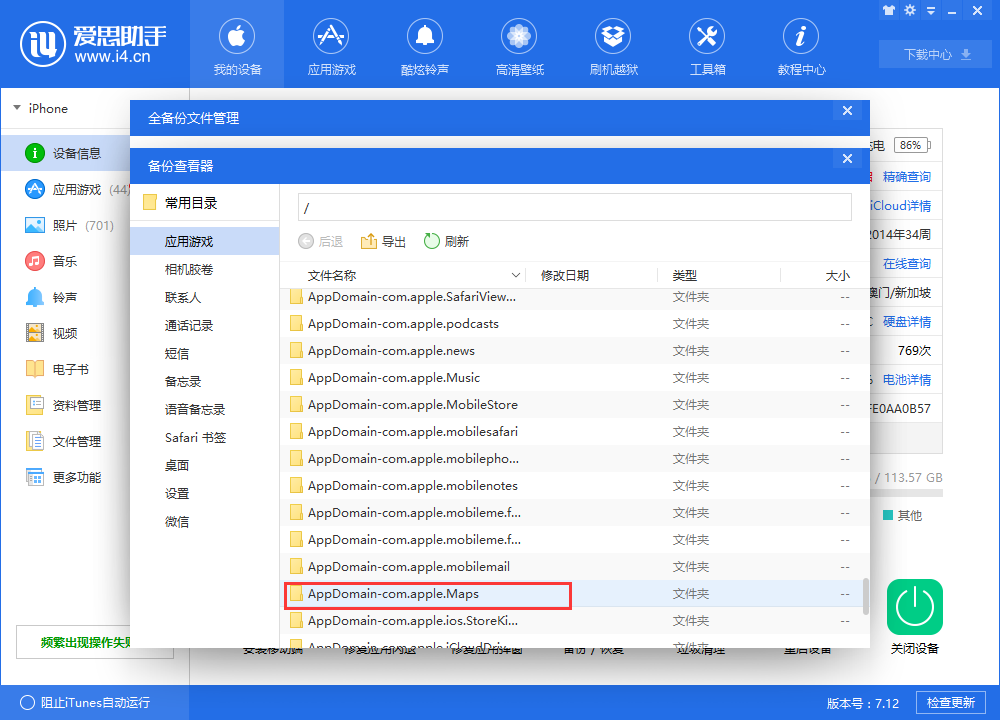Viewport: 1000px width, 720px height.
Task: Open the titlebar dropdown arrow menu
Action: point(932,10)
